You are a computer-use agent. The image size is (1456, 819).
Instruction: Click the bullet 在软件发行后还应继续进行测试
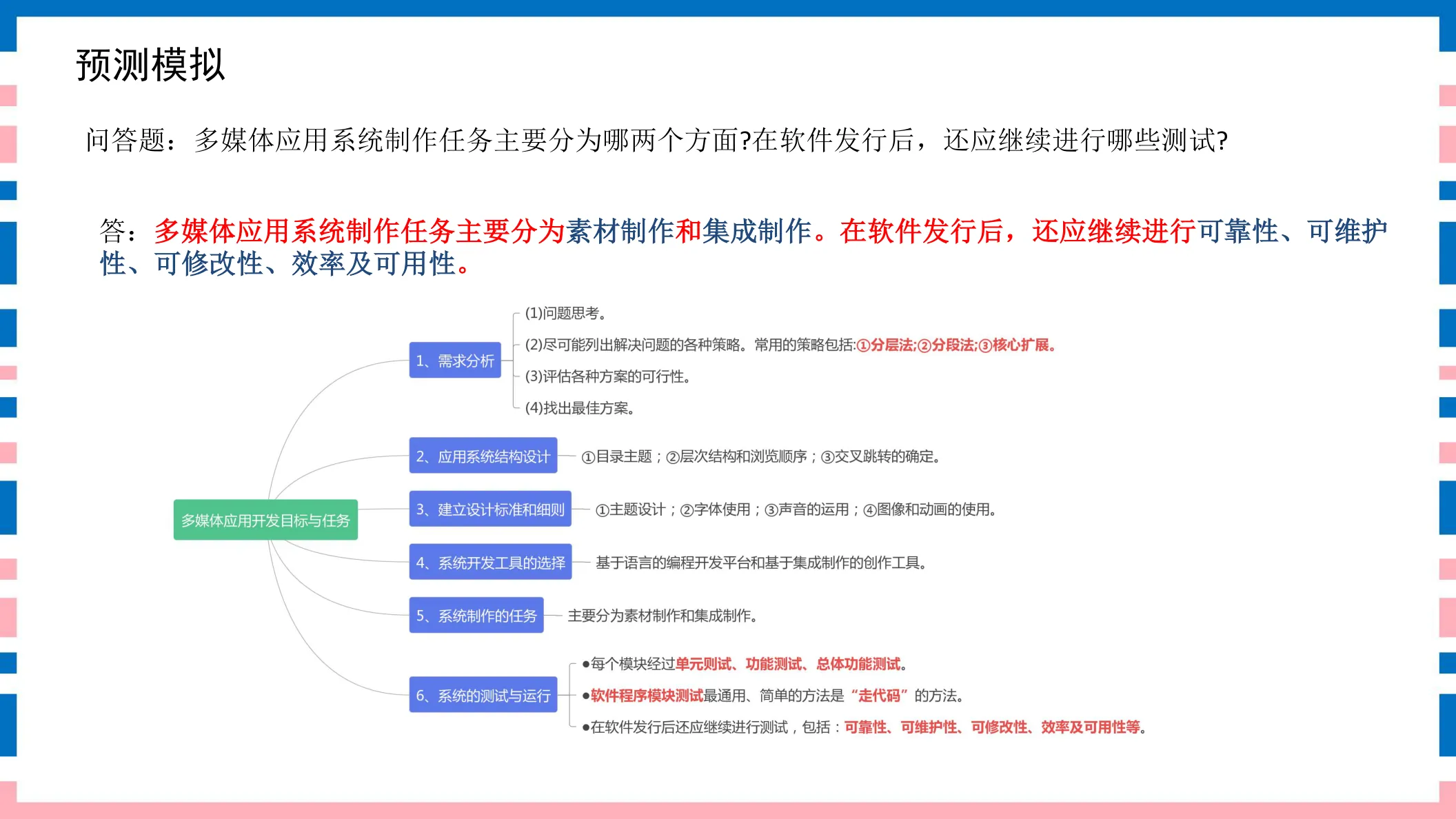865,727
